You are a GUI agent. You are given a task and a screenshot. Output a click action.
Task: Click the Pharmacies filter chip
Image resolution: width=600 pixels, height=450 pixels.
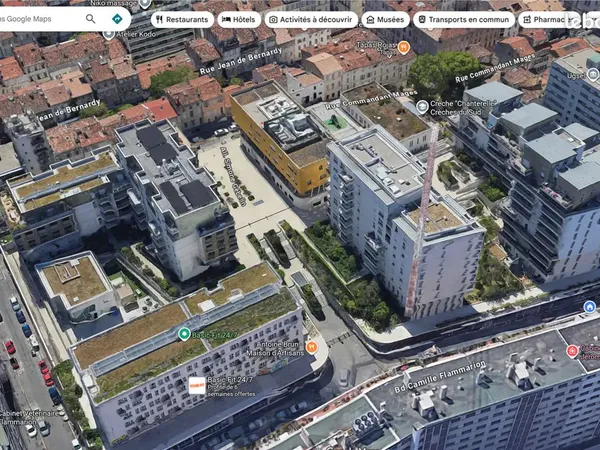pos(549,20)
